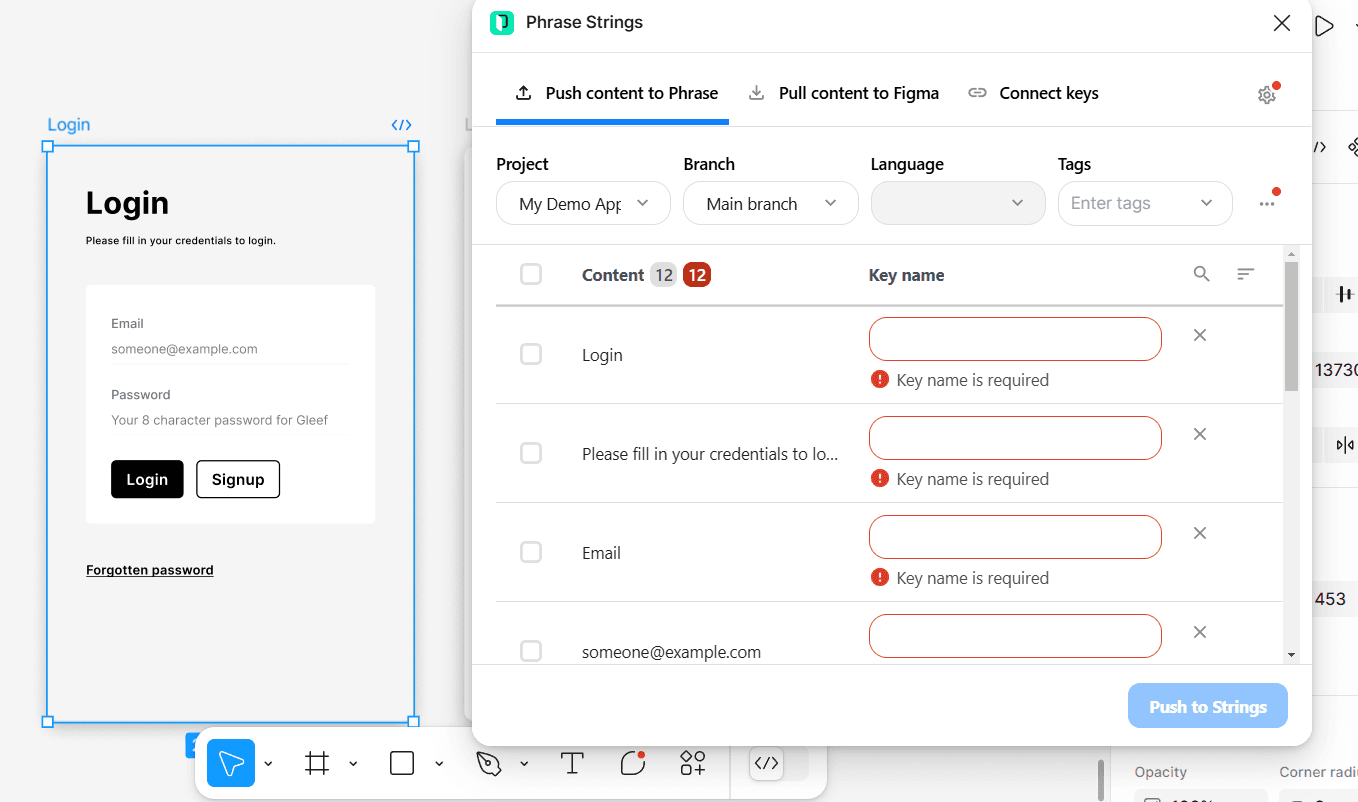1358x802 pixels.
Task: Toggle the select-all Content checkbox
Action: [x=531, y=274]
